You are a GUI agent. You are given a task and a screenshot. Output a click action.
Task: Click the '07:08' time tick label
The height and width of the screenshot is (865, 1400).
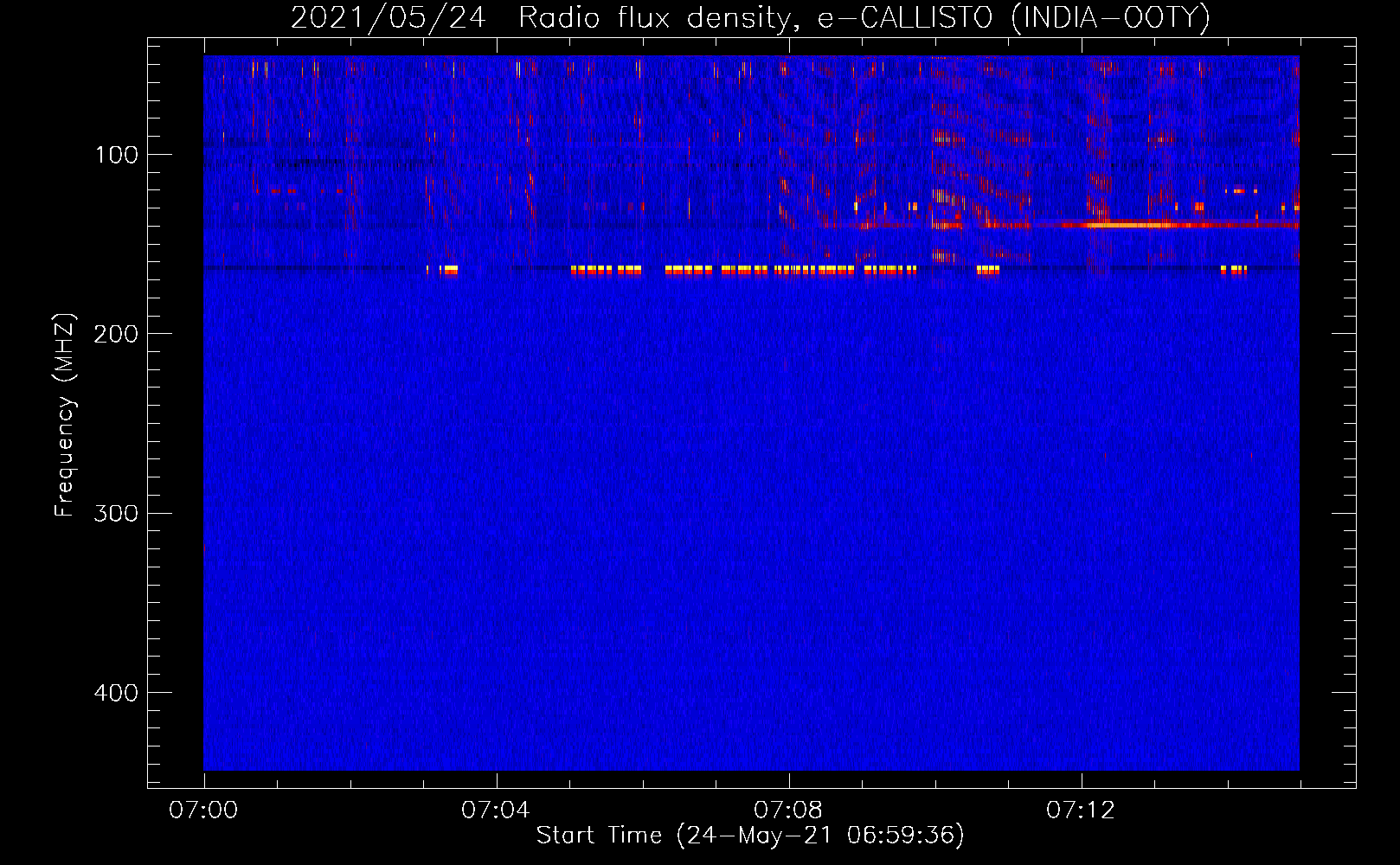point(788,810)
